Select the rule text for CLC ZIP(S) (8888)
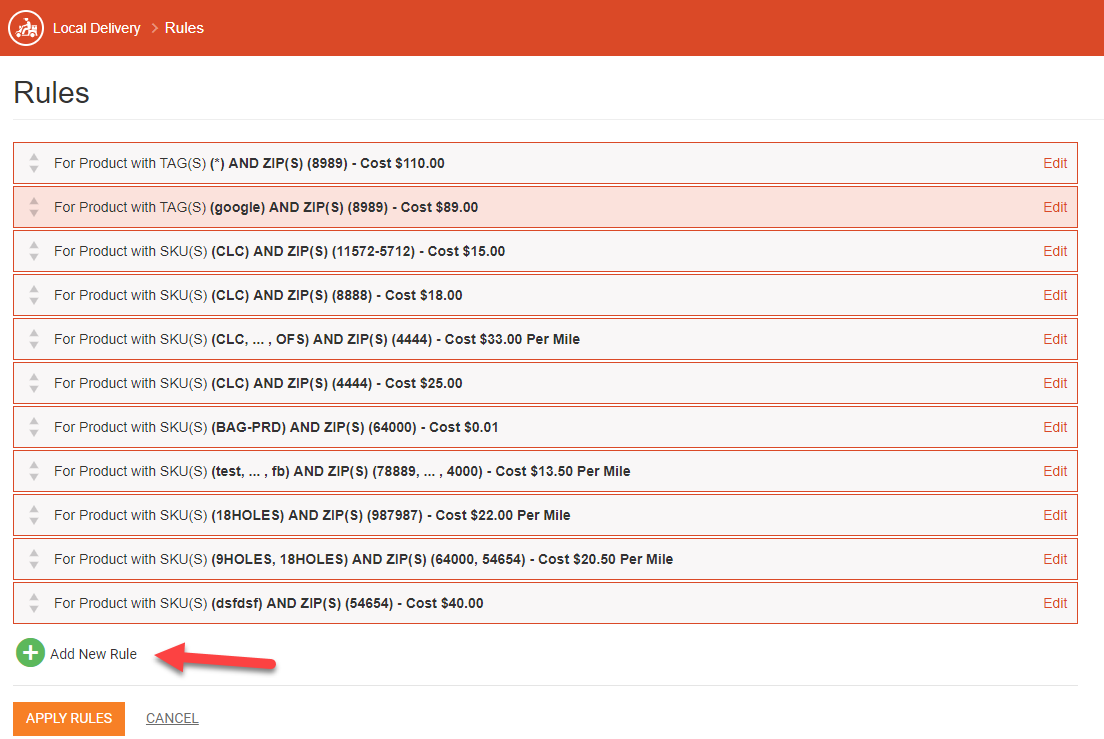 (258, 295)
